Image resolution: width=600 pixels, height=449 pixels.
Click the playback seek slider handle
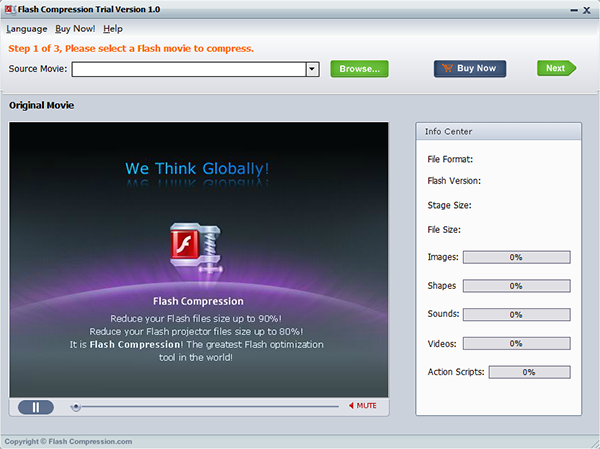pyautogui.click(x=76, y=407)
